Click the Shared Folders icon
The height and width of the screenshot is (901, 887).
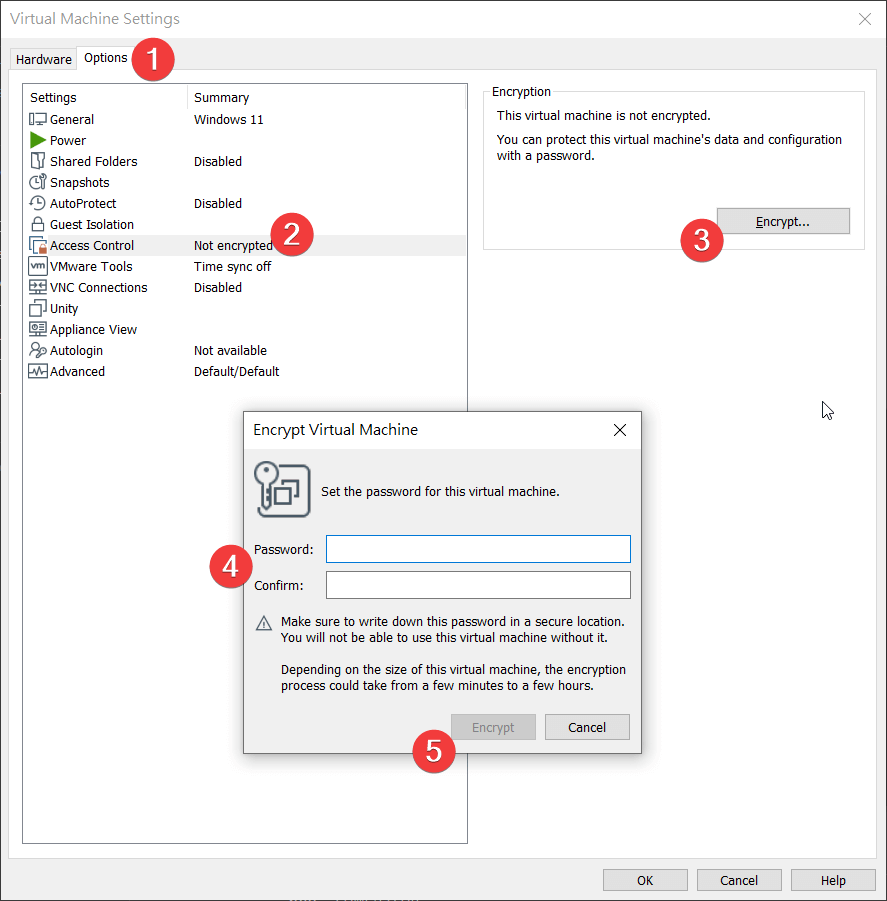click(x=38, y=162)
